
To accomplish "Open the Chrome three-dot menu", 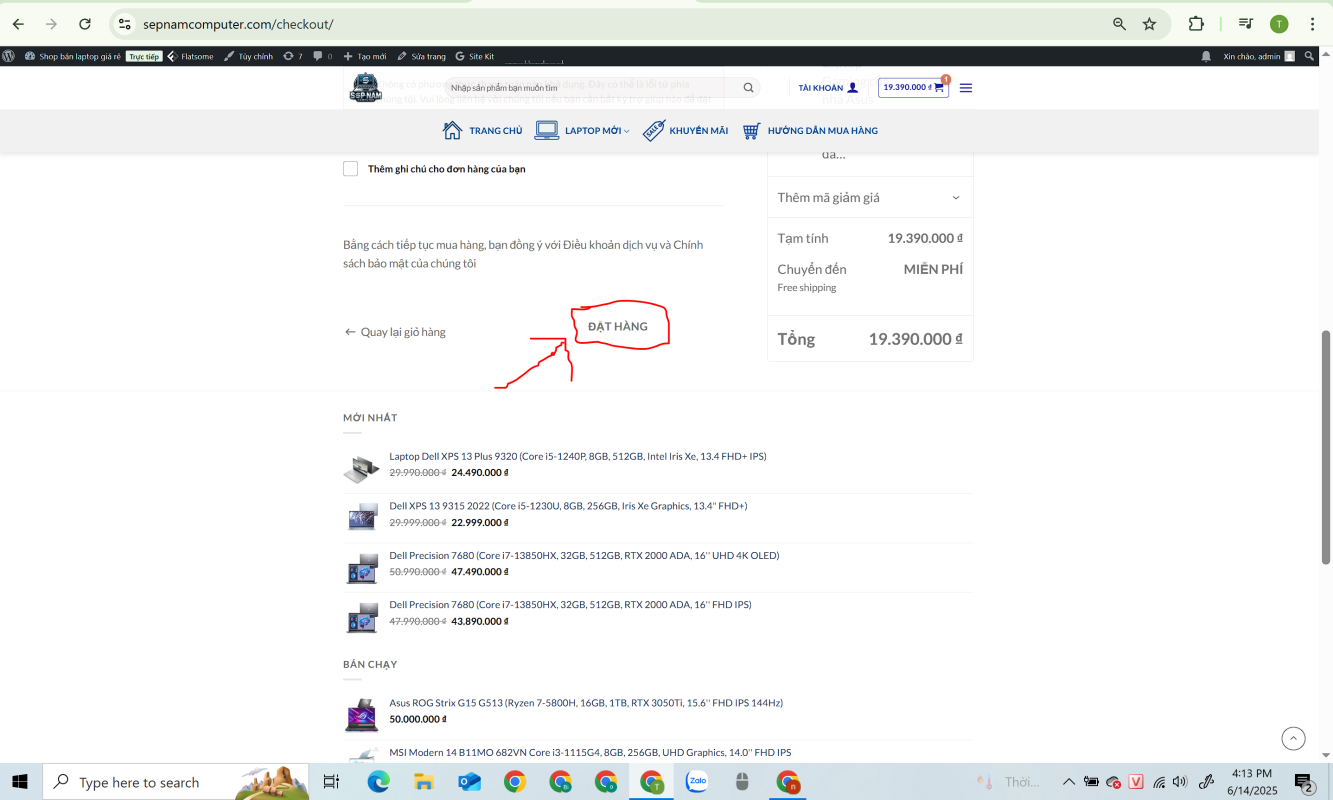I will (x=1312, y=24).
